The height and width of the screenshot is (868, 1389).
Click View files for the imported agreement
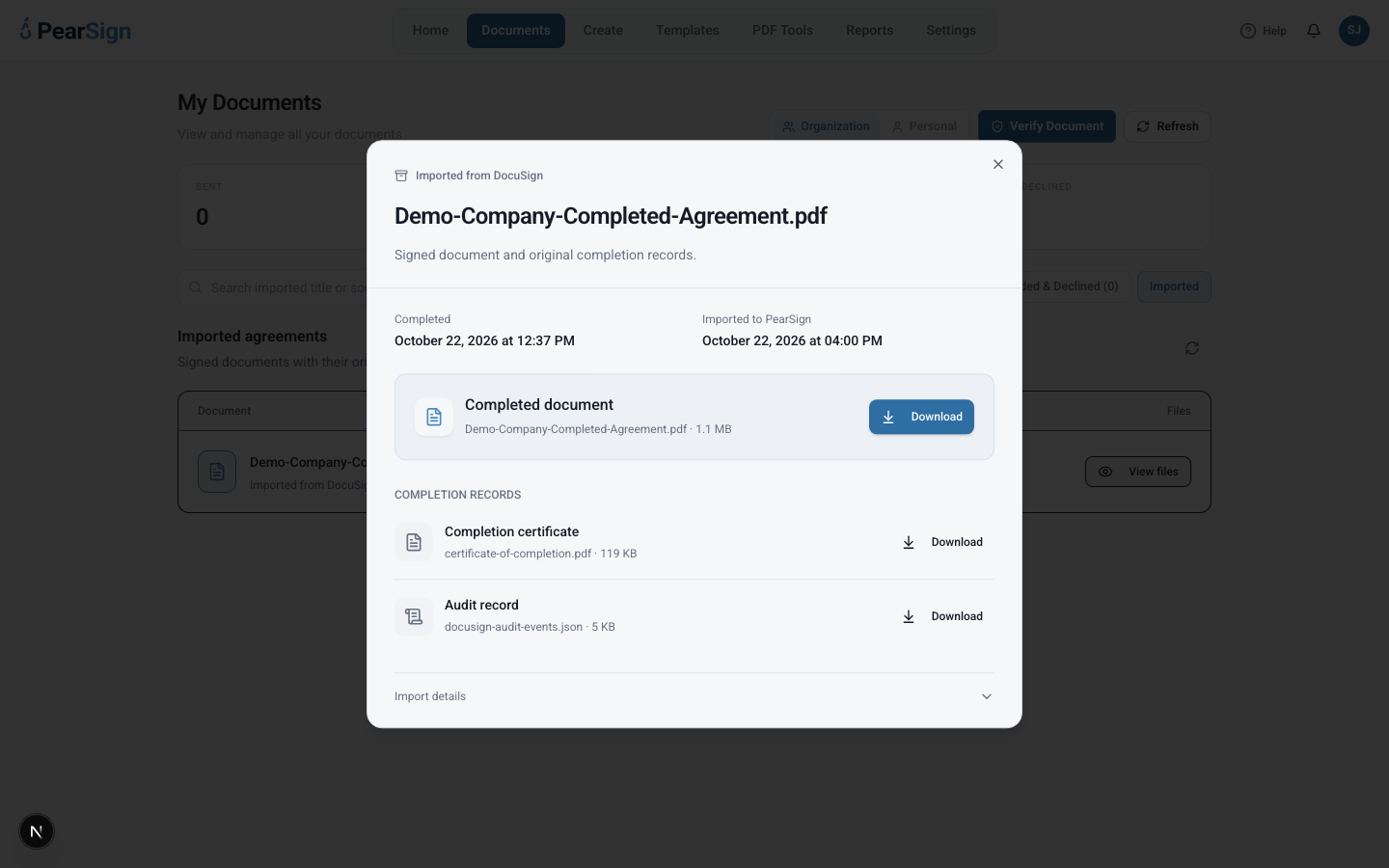(1138, 472)
